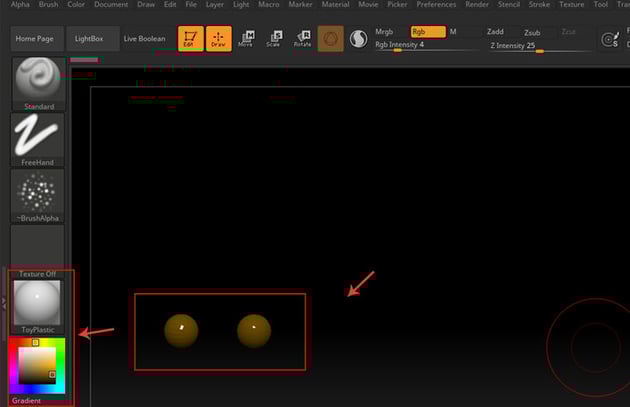The image size is (630, 407).
Task: Expand the left tray divider arrow
Action: (4, 303)
